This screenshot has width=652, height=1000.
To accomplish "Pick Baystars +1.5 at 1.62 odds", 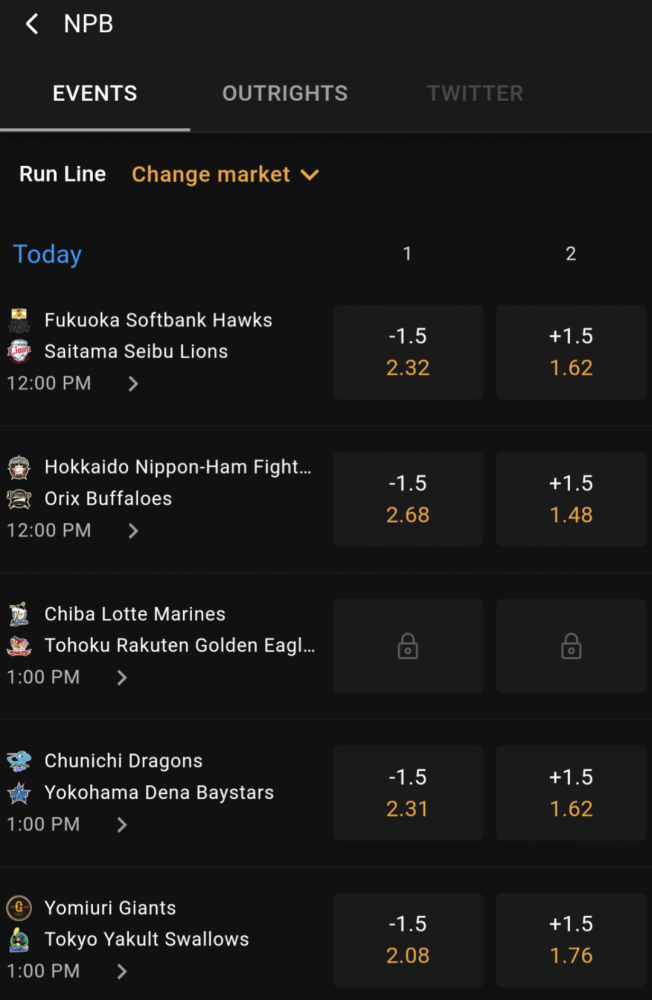I will click(x=571, y=793).
